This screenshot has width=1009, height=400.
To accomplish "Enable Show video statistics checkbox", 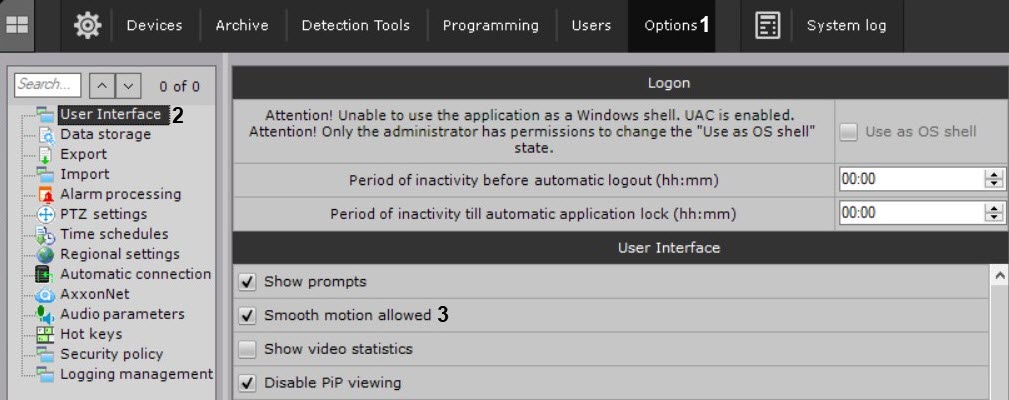I will (x=248, y=349).
